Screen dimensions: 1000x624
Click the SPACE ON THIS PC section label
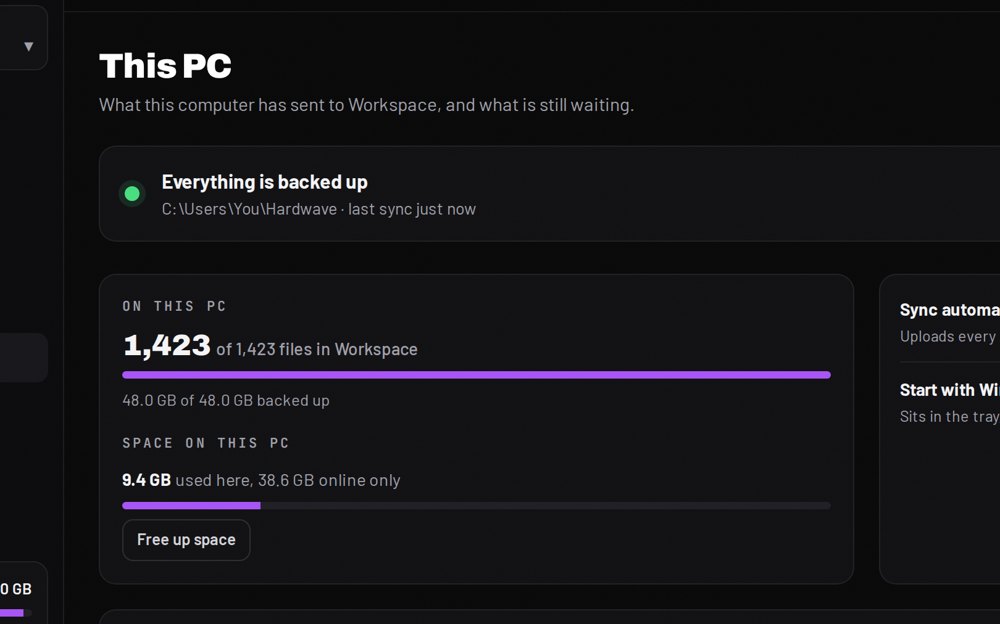(206, 443)
